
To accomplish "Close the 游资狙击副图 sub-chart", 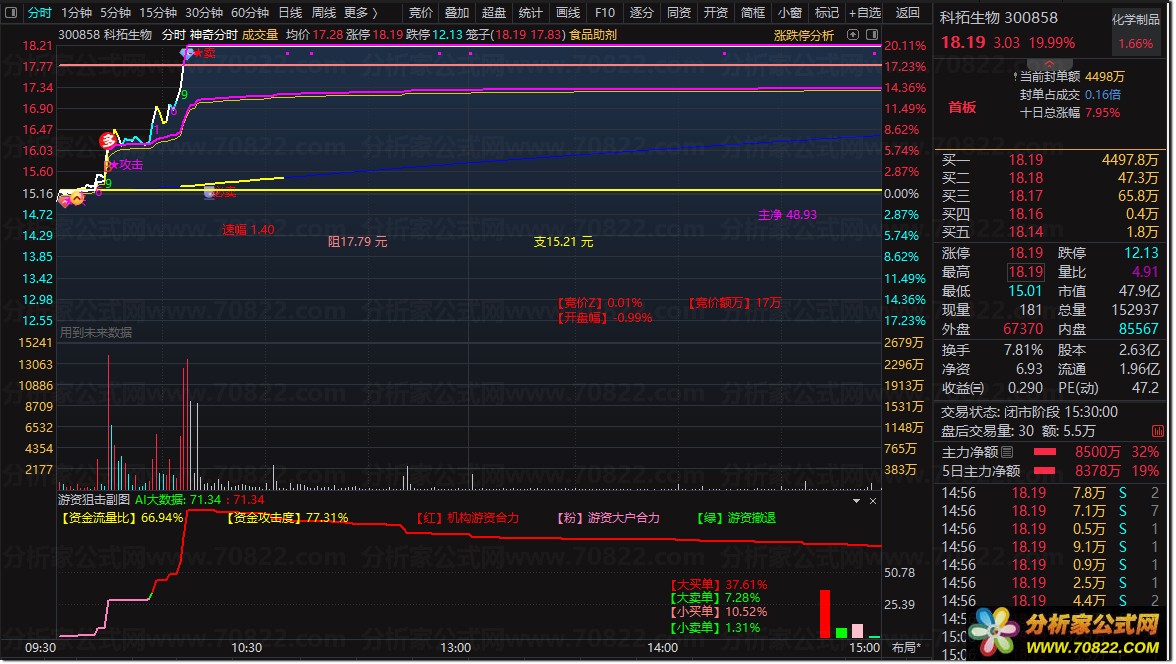I will pos(873,500).
